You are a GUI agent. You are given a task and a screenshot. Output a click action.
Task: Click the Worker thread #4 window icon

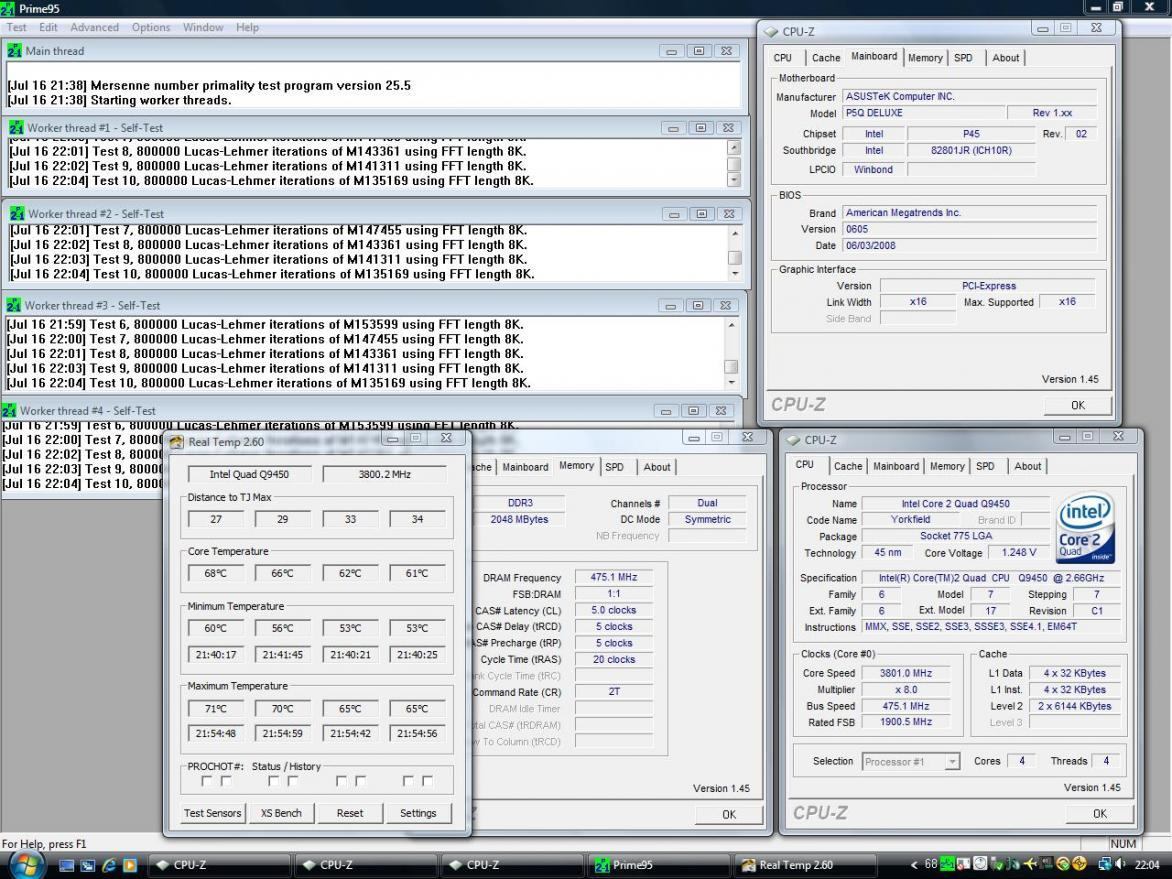pos(9,411)
